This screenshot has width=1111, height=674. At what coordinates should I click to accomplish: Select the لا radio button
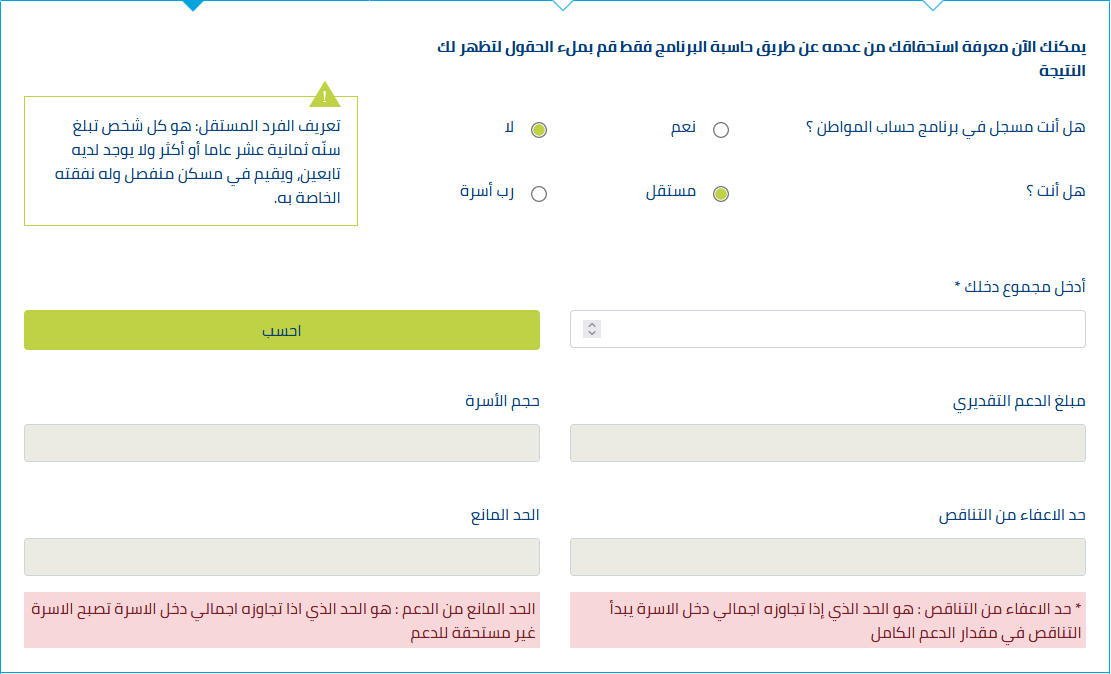(x=538, y=130)
